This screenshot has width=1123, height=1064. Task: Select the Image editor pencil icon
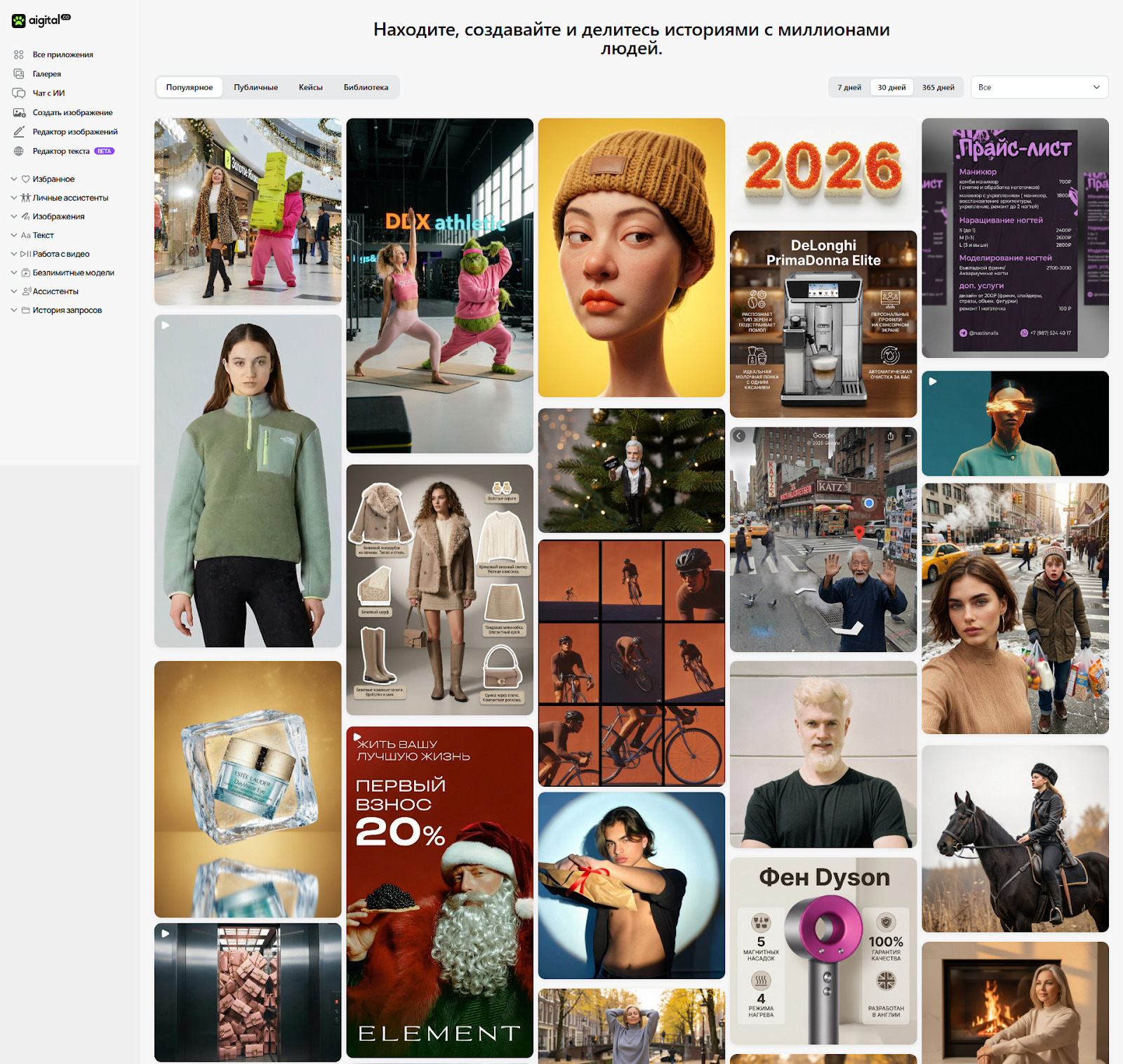19,132
